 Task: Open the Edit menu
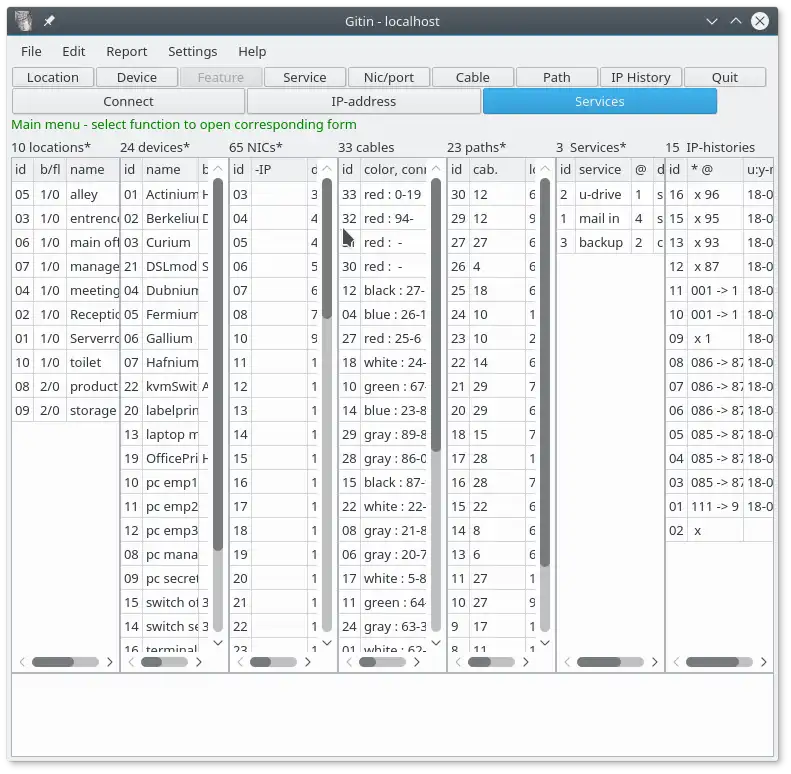click(x=74, y=51)
